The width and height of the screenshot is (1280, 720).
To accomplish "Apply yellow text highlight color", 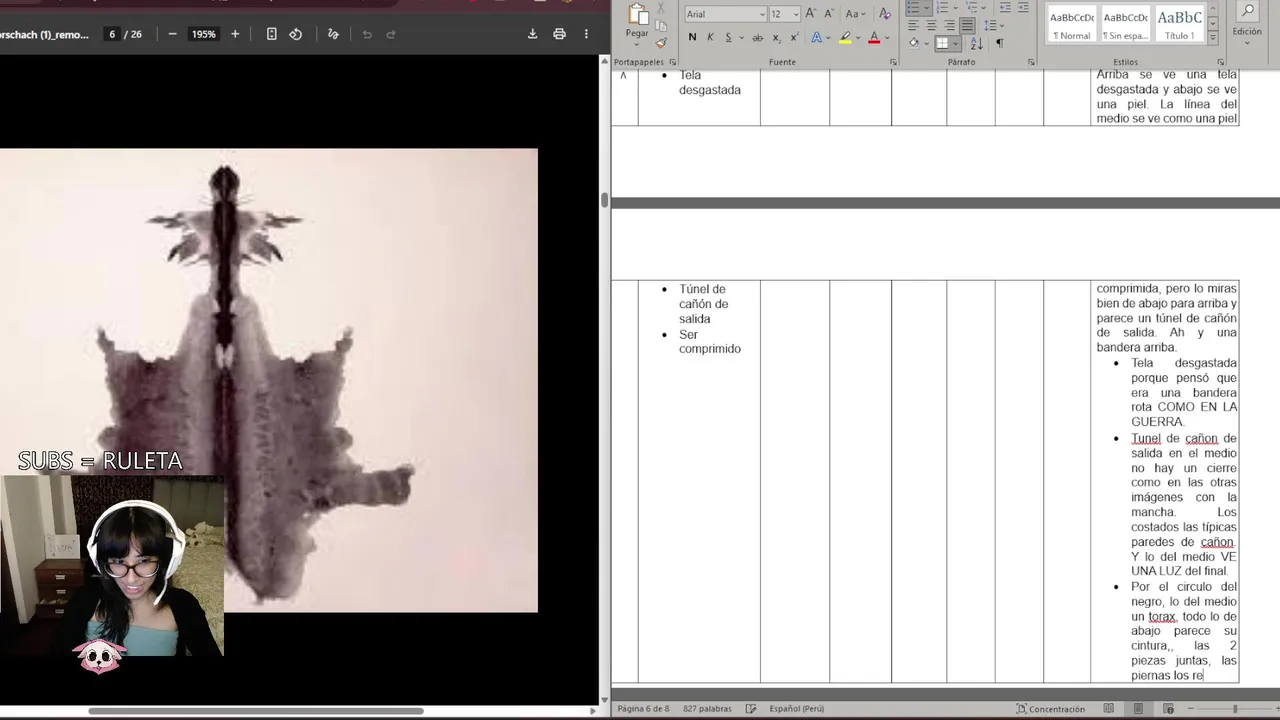I will (845, 37).
